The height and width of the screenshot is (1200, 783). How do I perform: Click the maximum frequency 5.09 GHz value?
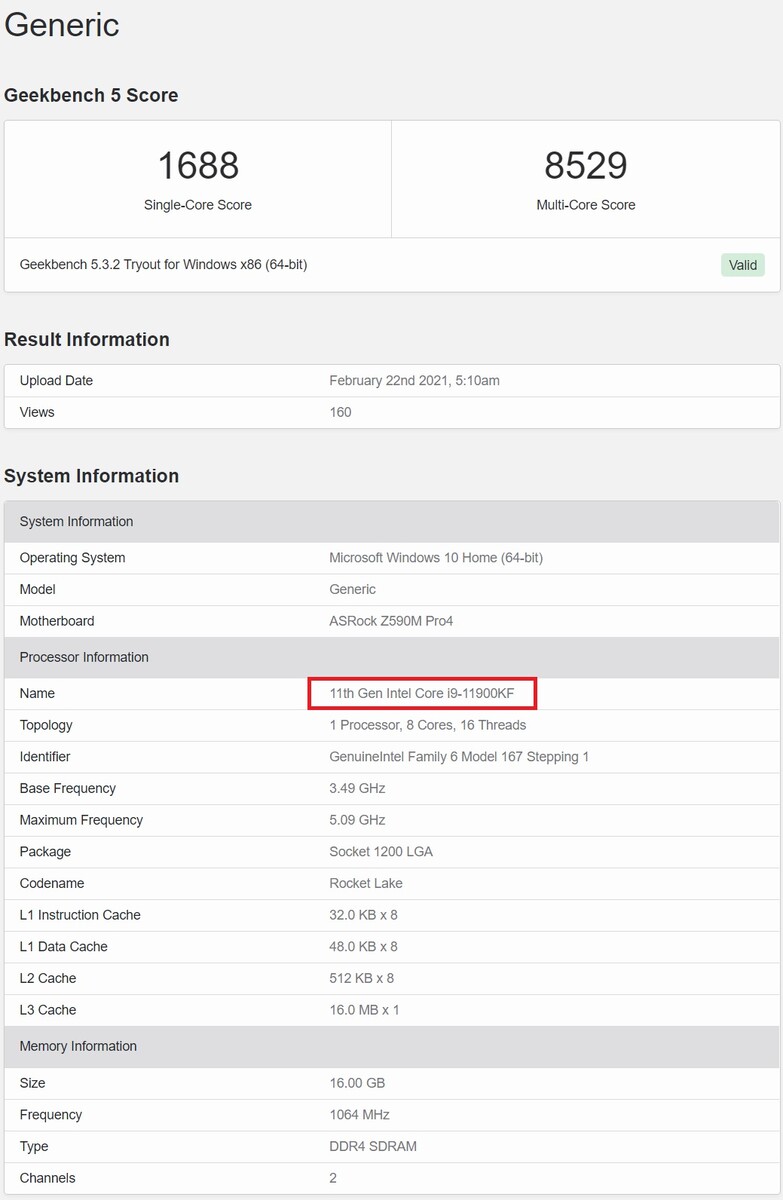click(357, 820)
